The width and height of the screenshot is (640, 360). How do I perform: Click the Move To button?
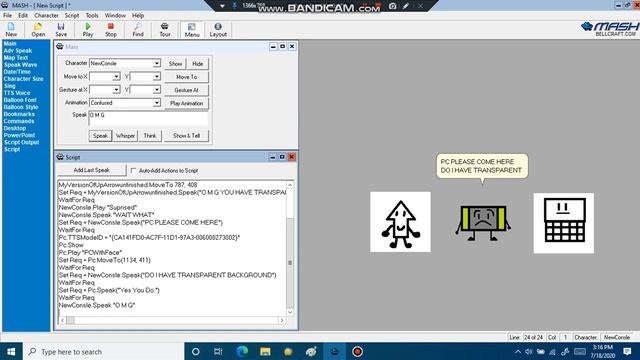(187, 77)
